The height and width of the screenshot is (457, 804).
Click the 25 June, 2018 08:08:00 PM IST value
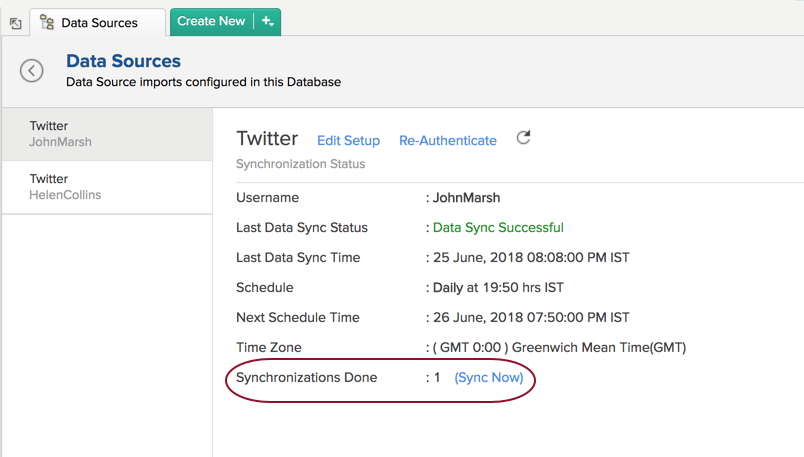click(x=531, y=257)
